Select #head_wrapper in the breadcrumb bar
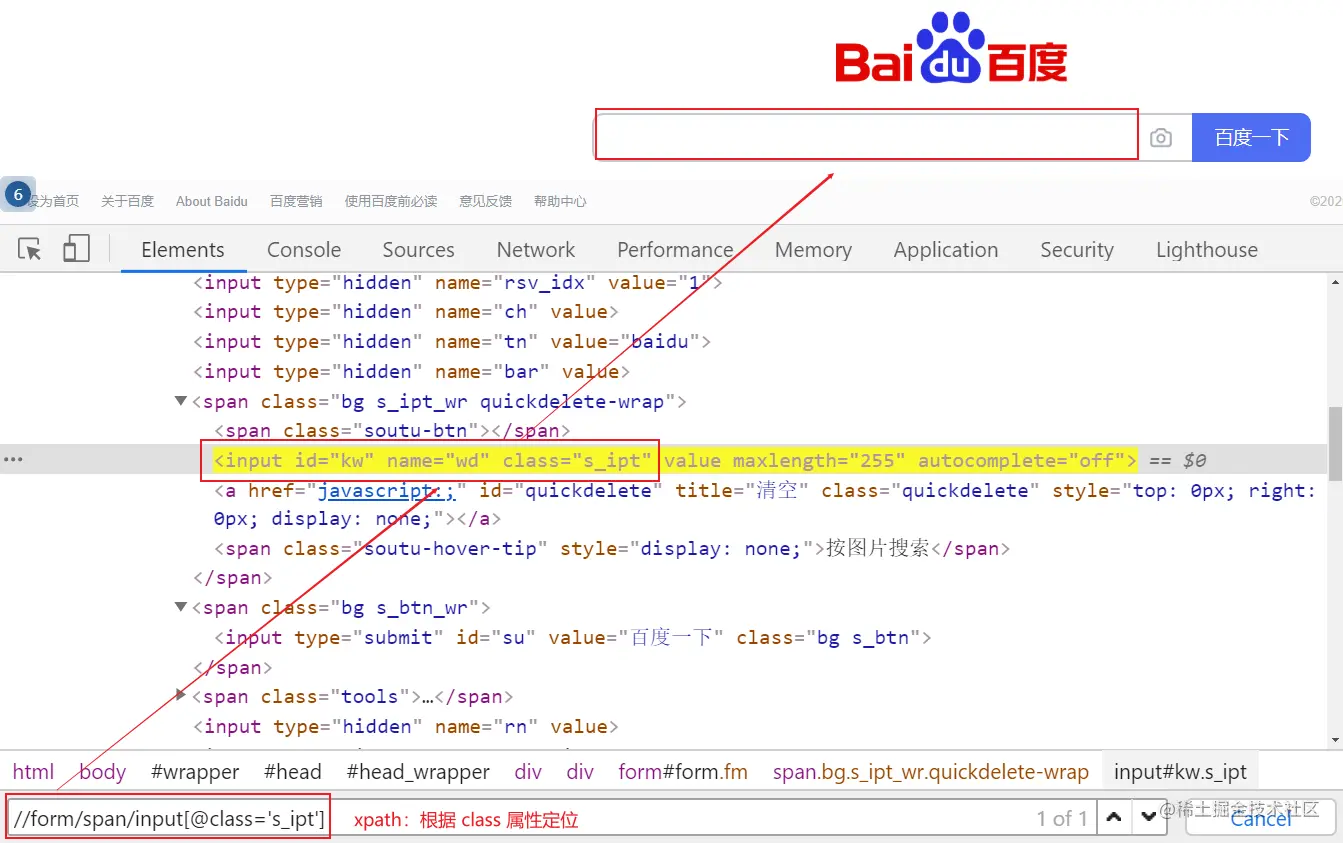 point(418,772)
